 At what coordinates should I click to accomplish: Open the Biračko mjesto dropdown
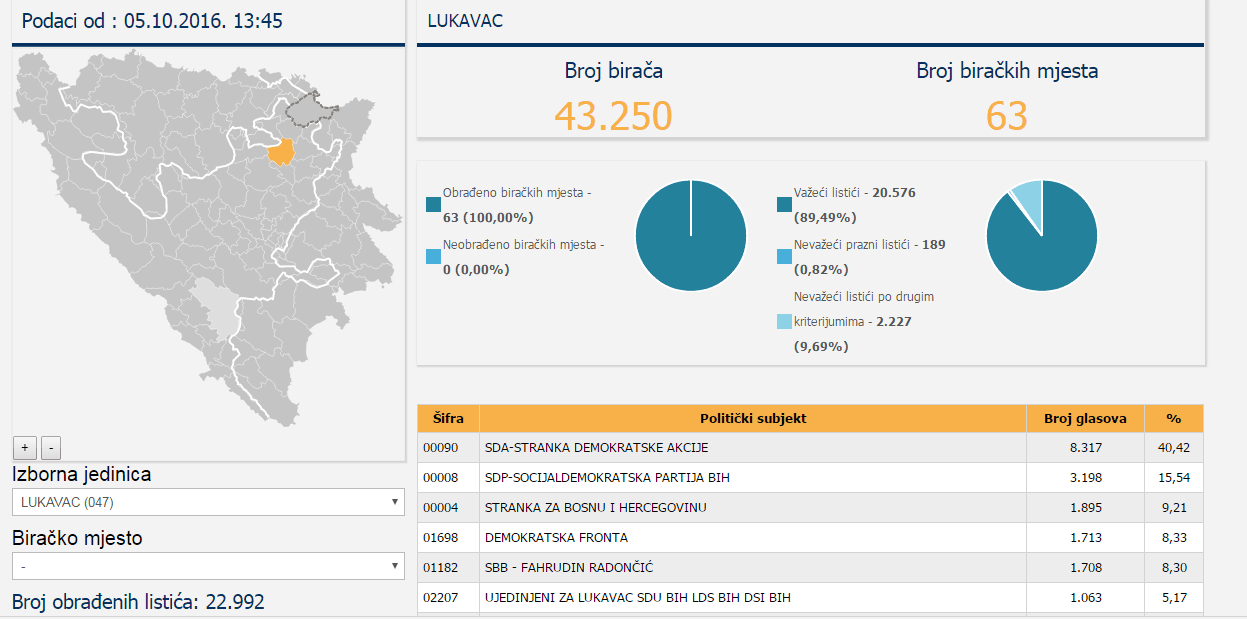(x=208, y=566)
